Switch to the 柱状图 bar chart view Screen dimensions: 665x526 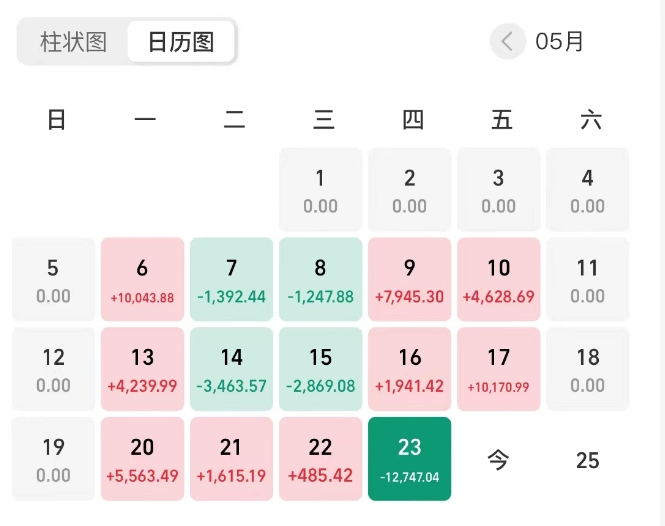click(73, 42)
